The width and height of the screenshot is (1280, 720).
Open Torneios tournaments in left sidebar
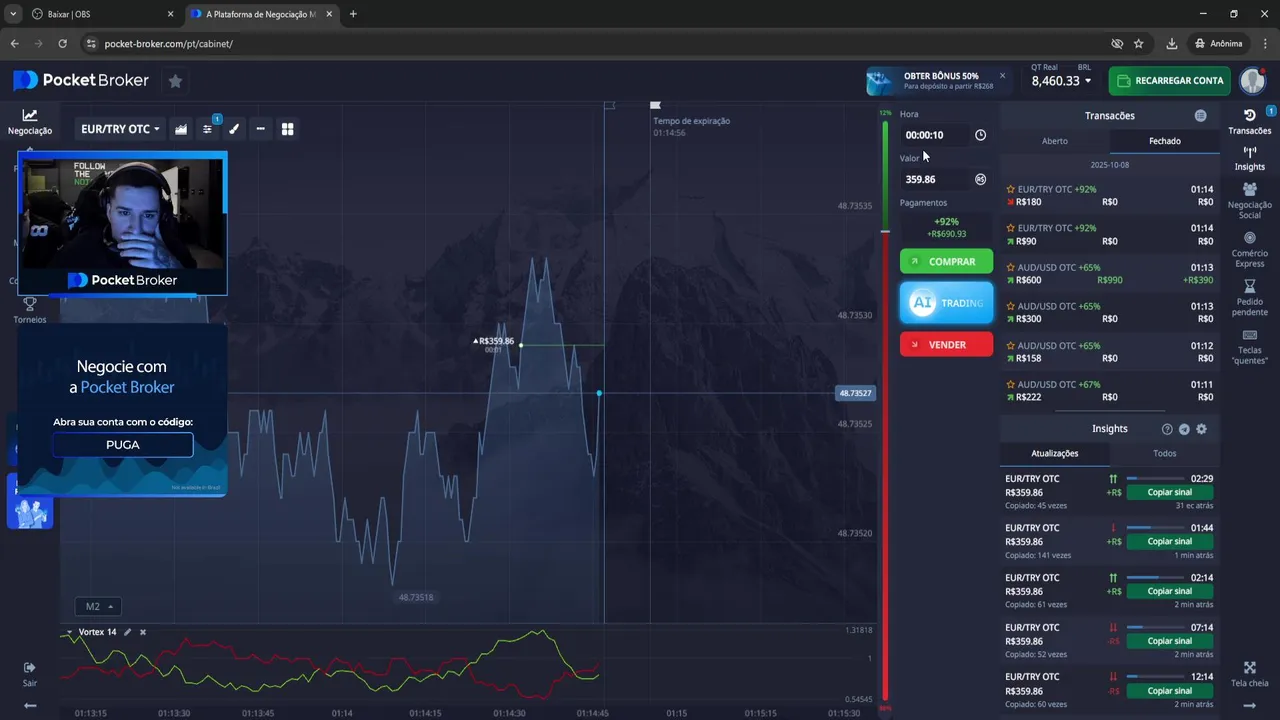[x=30, y=310]
